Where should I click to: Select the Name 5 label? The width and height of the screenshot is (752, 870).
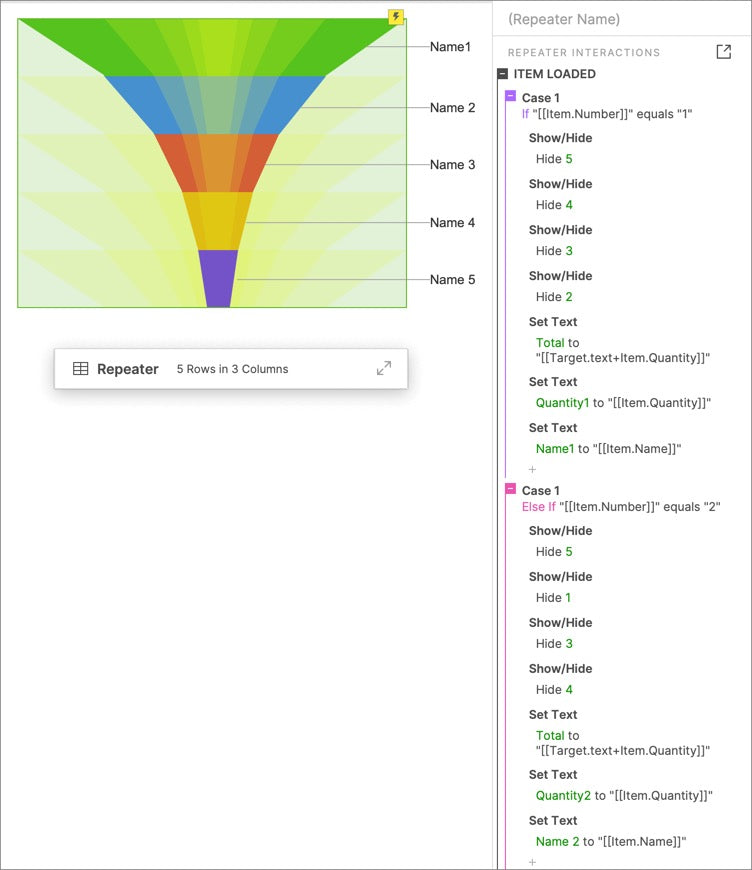452,280
